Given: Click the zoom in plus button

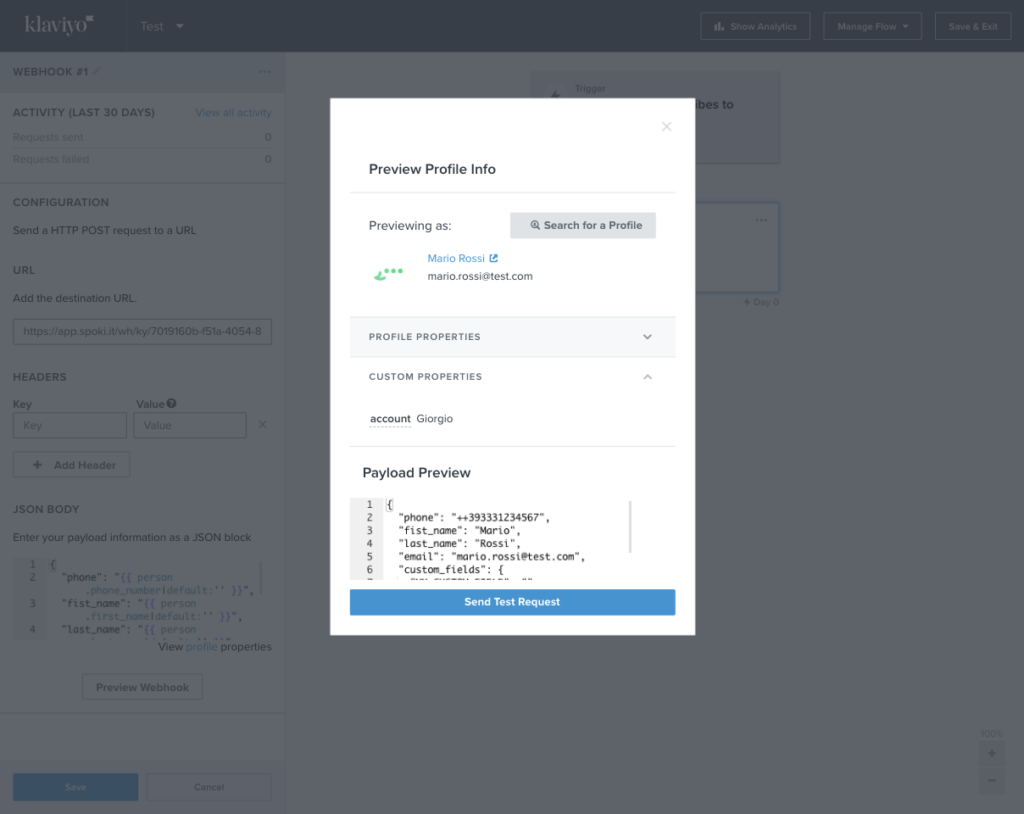Looking at the screenshot, I should pyautogui.click(x=991, y=754).
